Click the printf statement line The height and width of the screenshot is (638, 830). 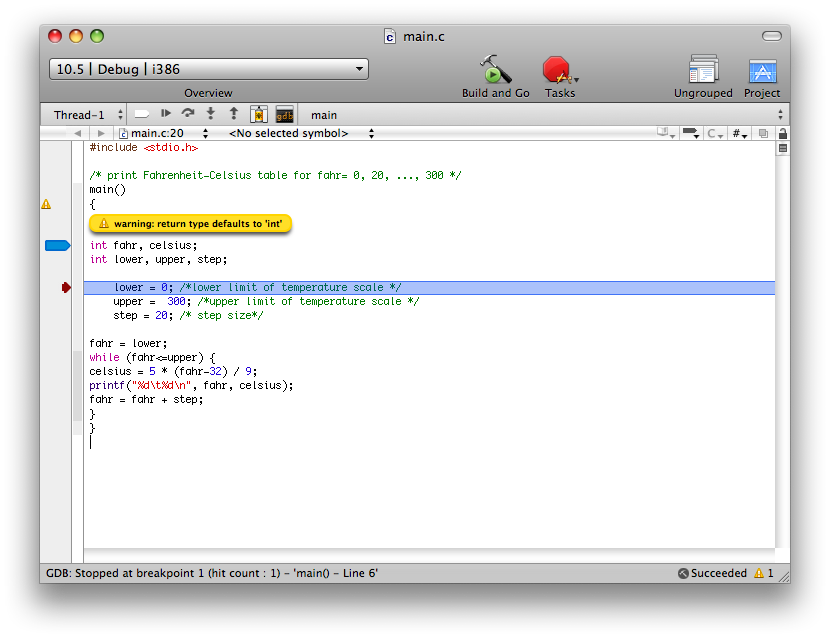[x=191, y=385]
